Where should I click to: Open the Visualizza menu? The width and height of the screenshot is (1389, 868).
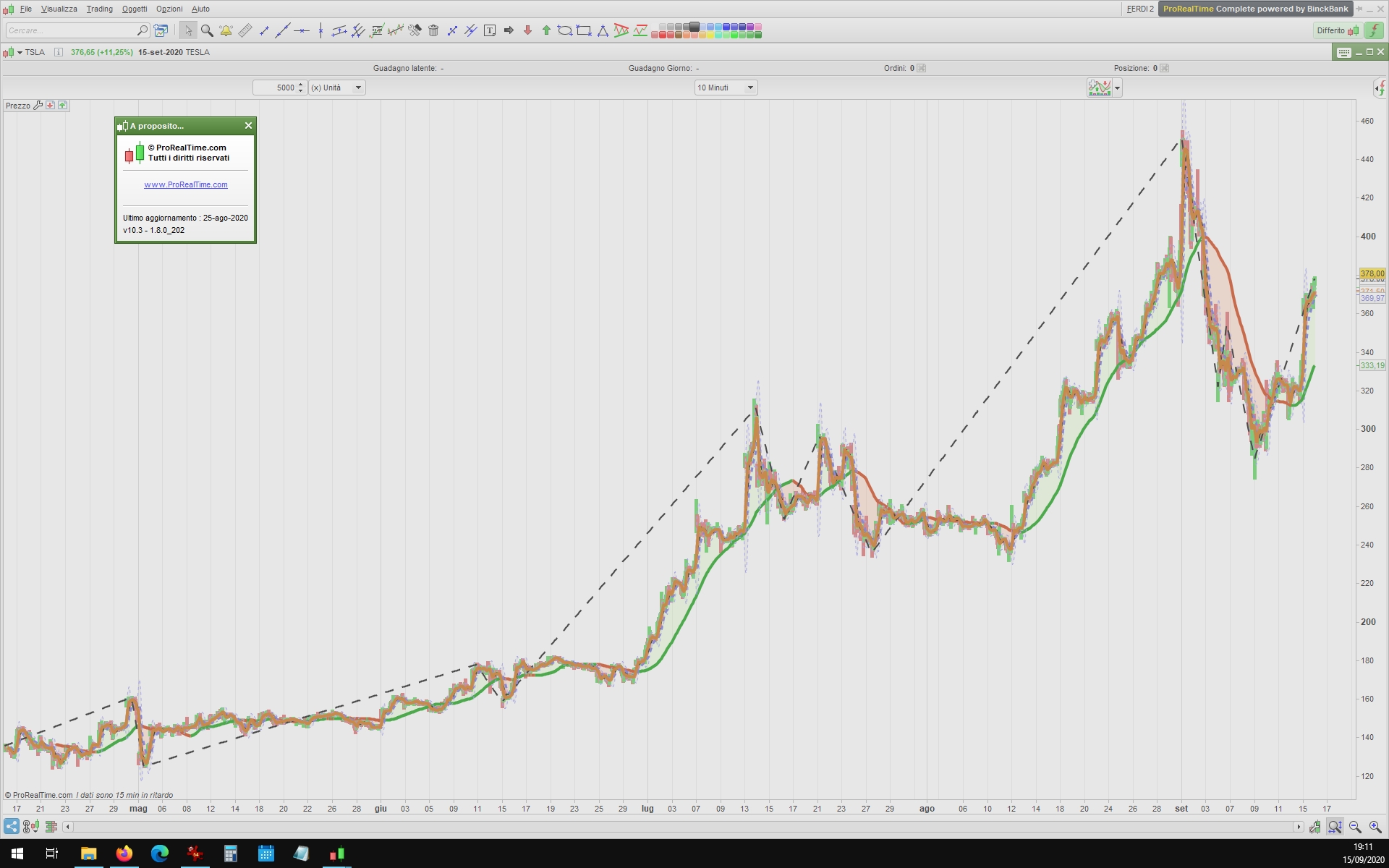59,9
